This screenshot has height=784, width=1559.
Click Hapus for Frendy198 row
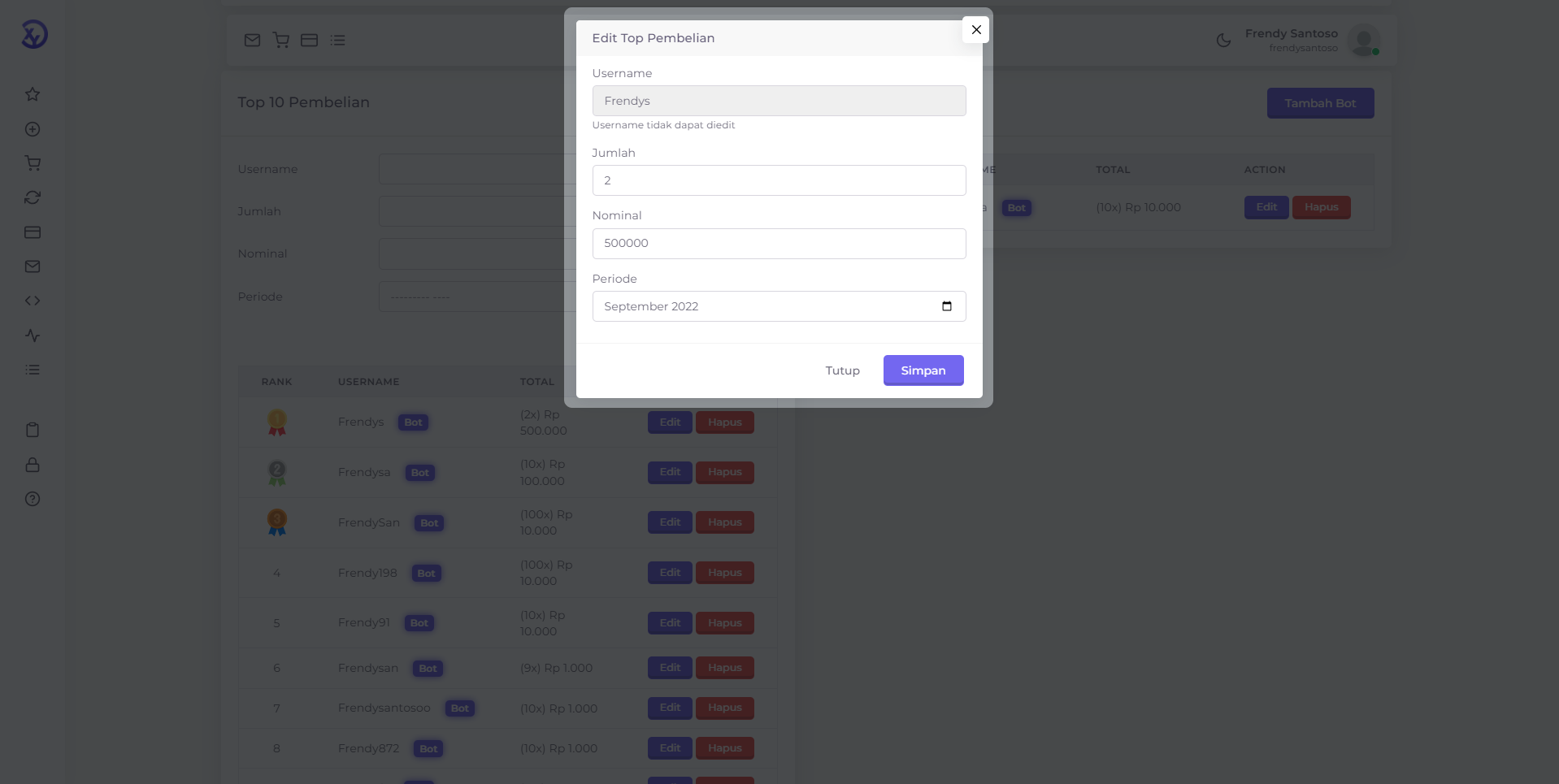tap(724, 573)
